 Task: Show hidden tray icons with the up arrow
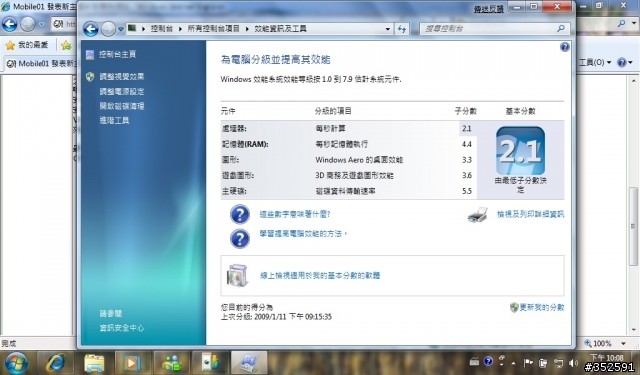click(513, 362)
